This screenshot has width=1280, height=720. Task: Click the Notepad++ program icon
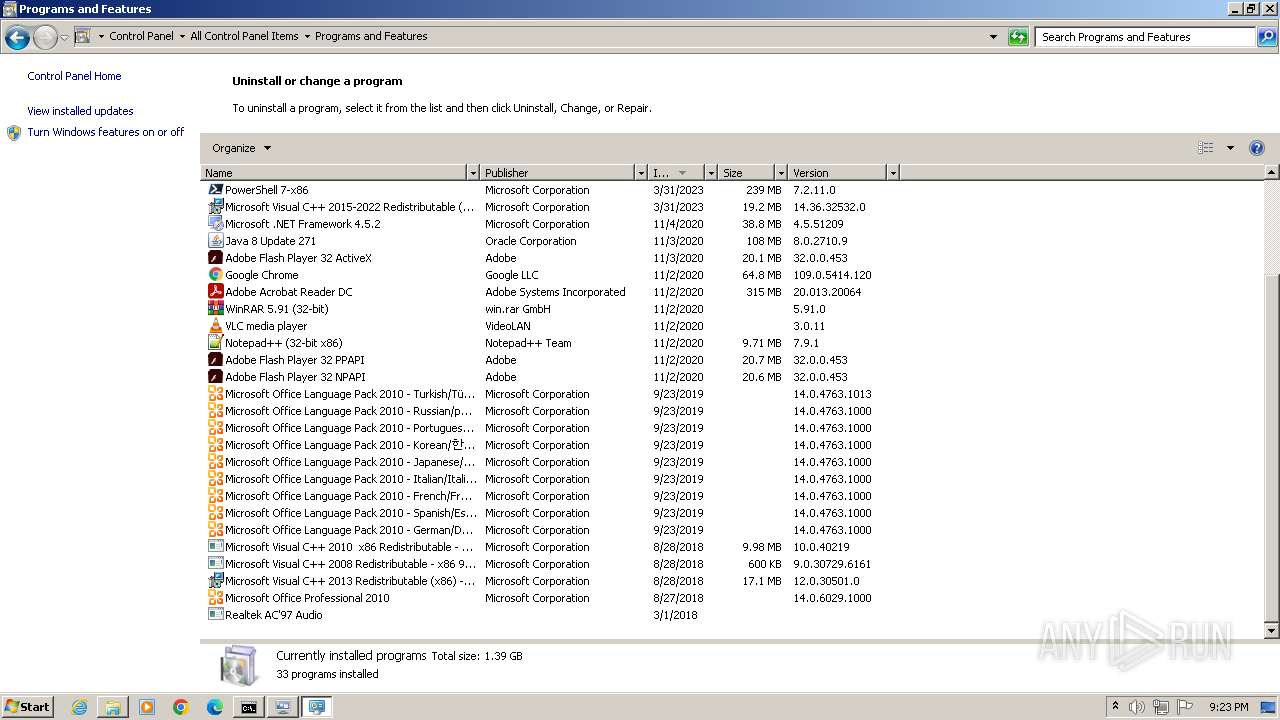coord(215,343)
